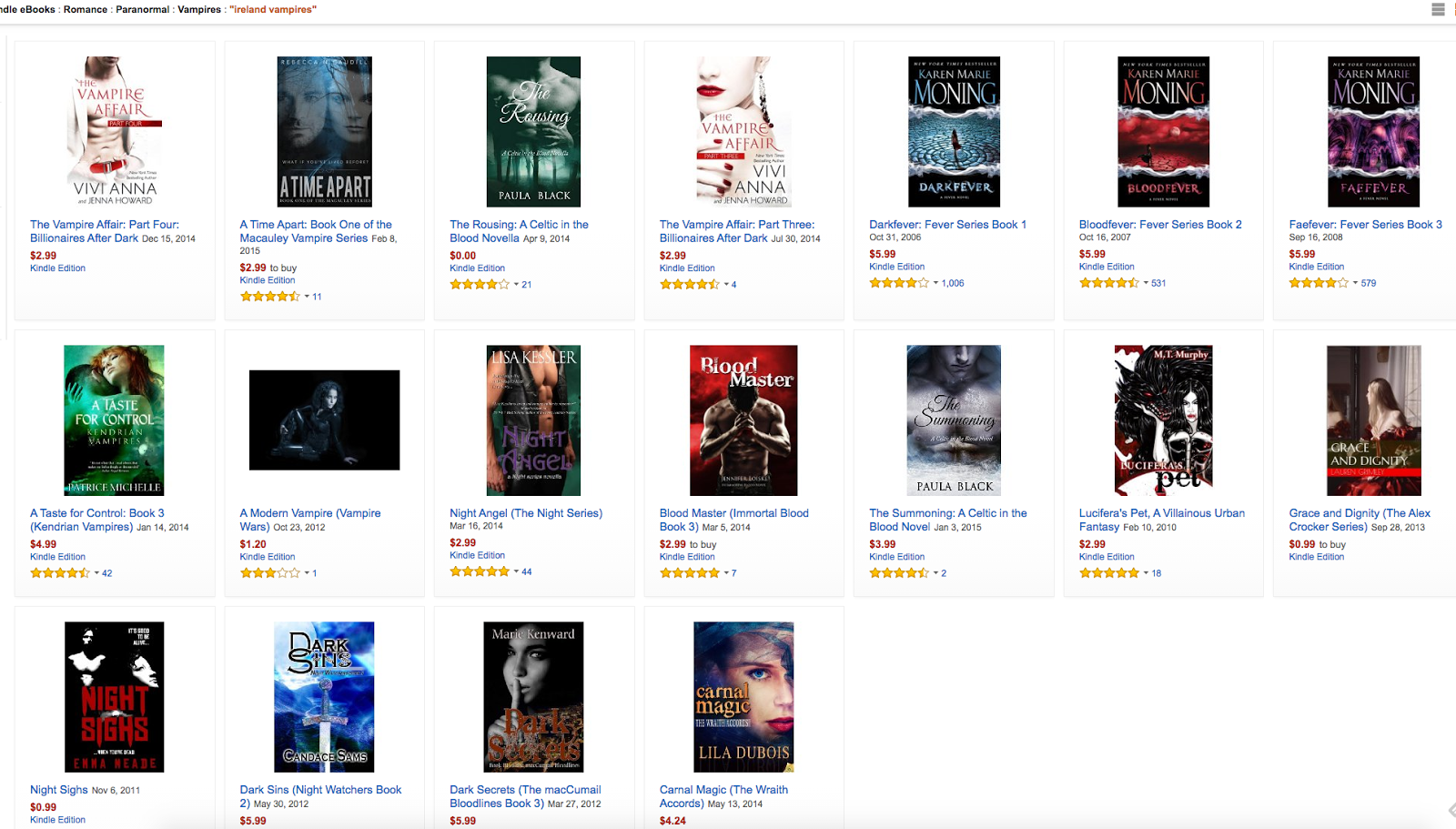Viewport: 1456px width, 829px height.
Task: Open the Dark Sins (Night Watchers Book 2) title
Action: (x=320, y=796)
